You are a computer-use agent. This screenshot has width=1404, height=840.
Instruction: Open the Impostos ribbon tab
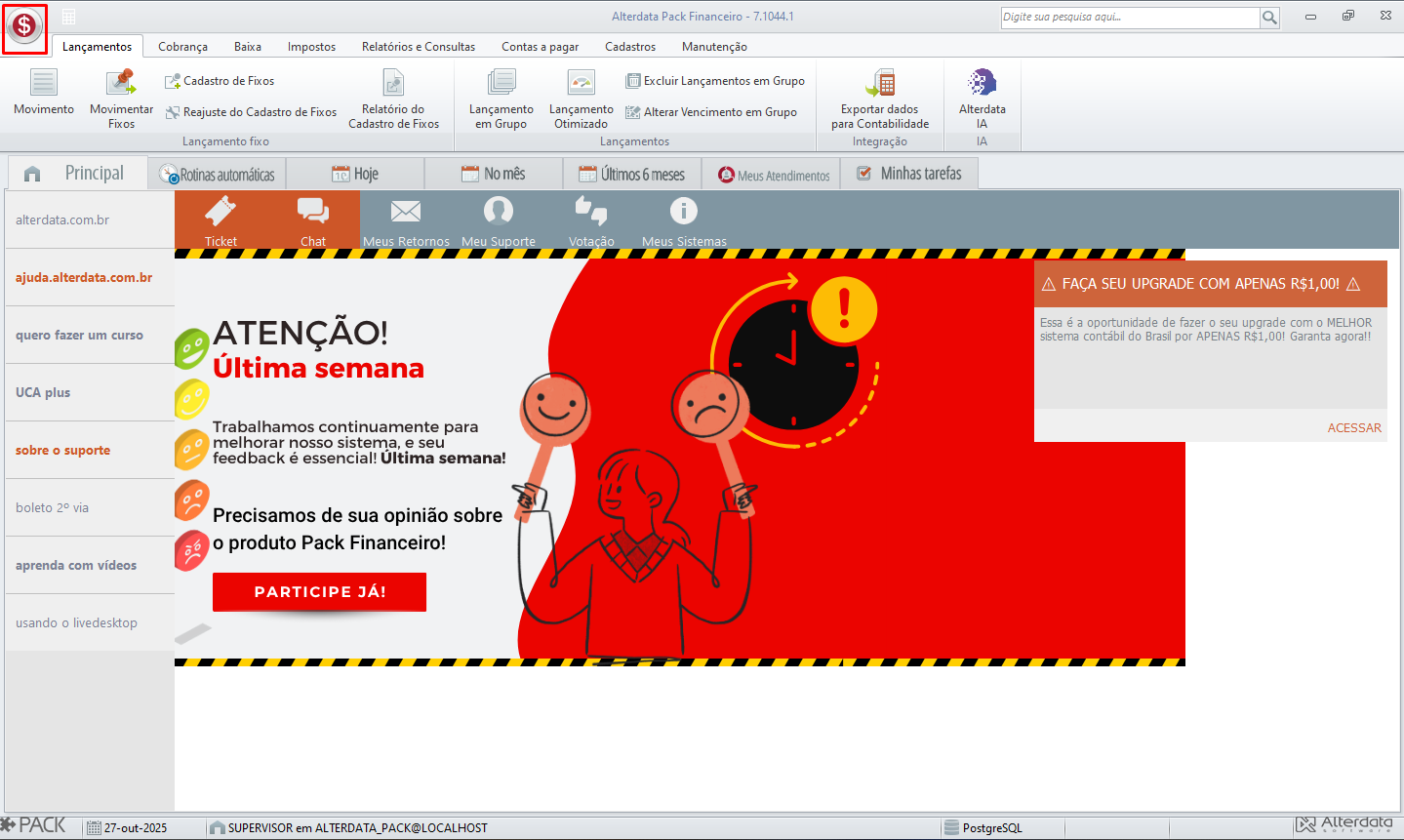coord(311,47)
